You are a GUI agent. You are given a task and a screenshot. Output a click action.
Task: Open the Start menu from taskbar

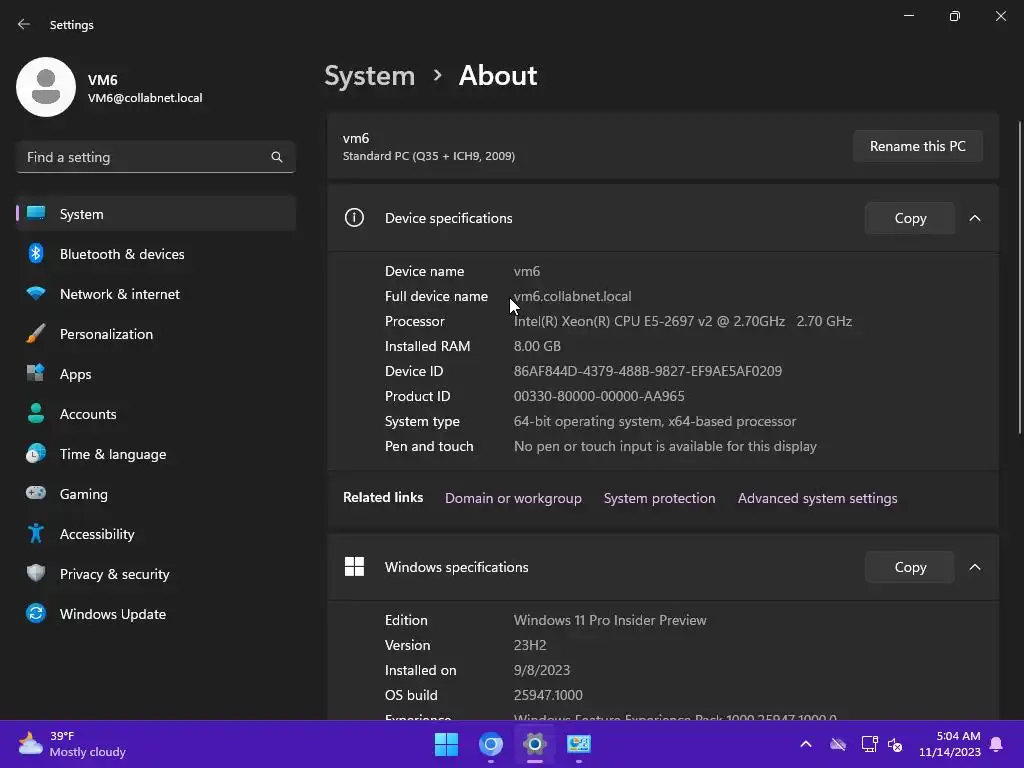coord(447,744)
